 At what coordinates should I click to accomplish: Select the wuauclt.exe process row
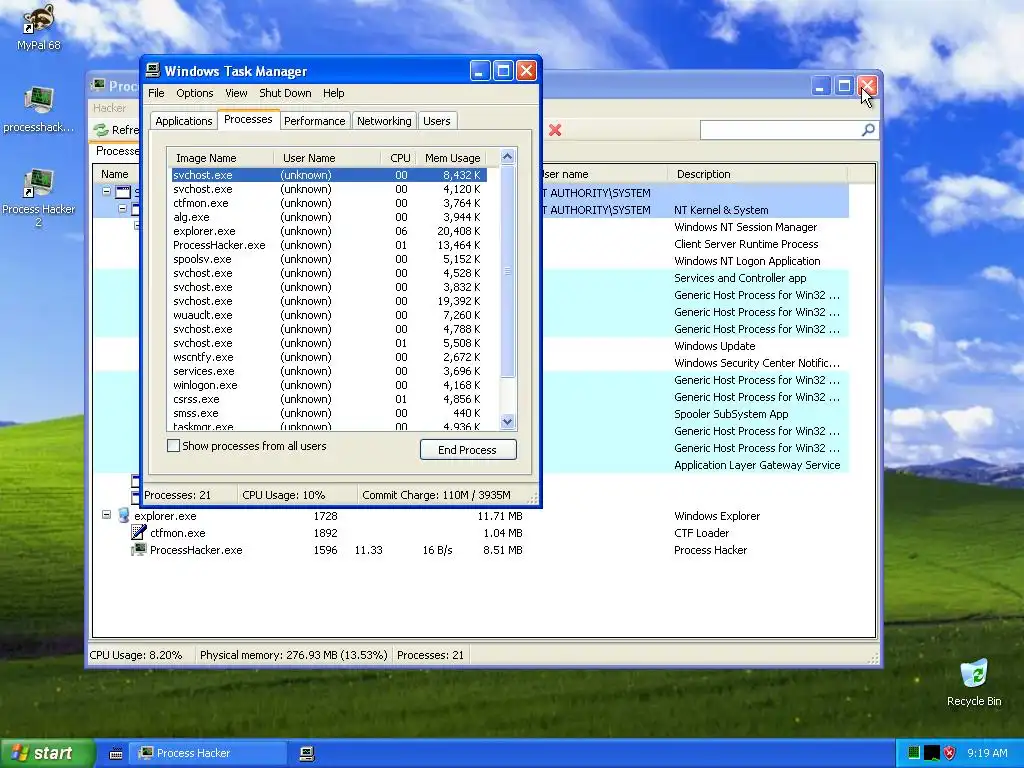pos(328,315)
